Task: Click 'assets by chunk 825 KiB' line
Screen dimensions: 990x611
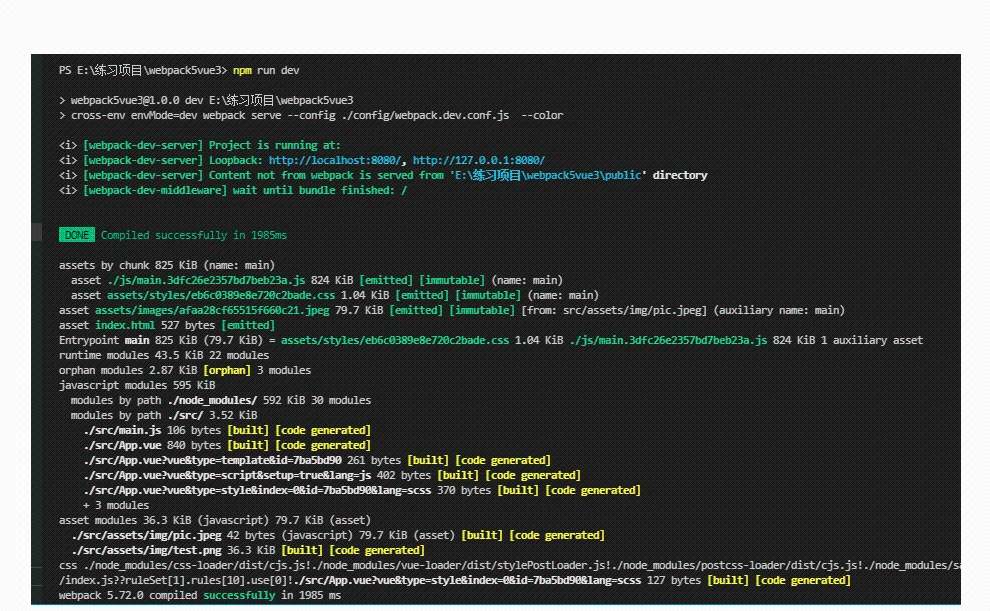Action: 167,265
